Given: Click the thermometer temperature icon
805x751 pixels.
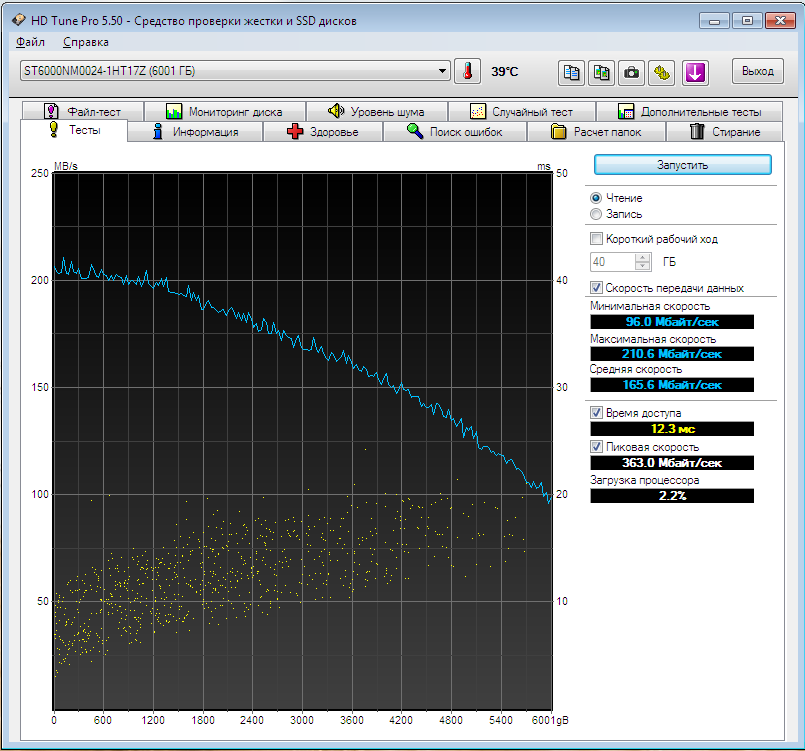Looking at the screenshot, I should click(x=467, y=71).
